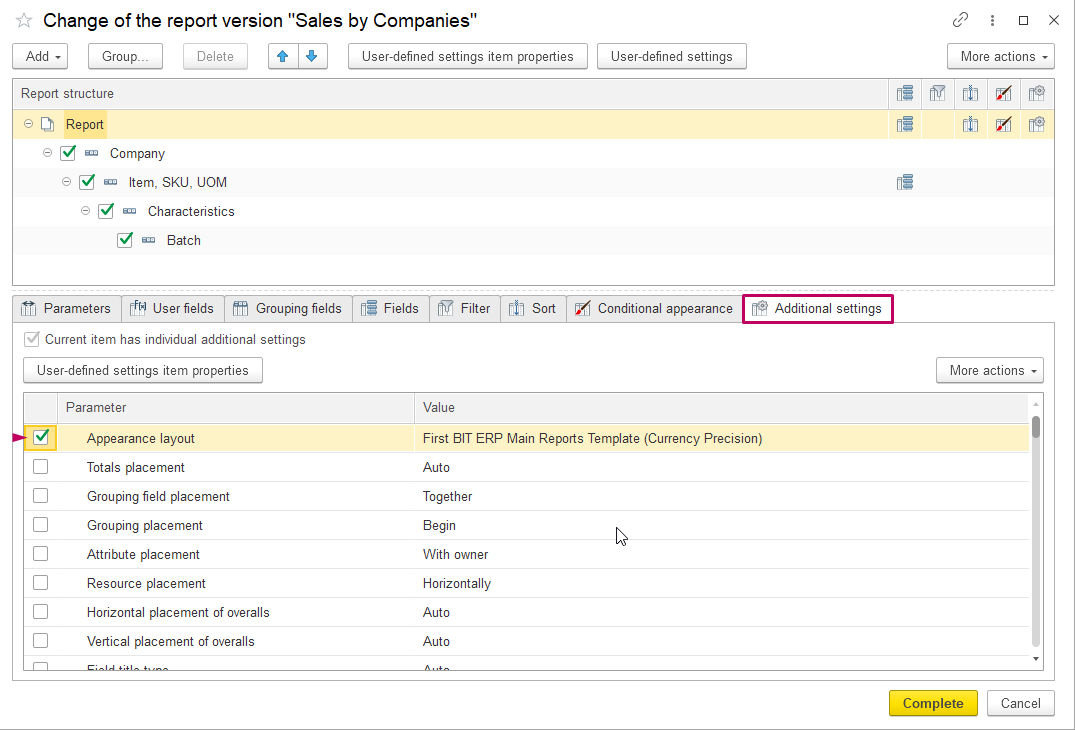Move selected item up with blue arrow
Viewport: 1075px width, 730px height.
coord(283,56)
